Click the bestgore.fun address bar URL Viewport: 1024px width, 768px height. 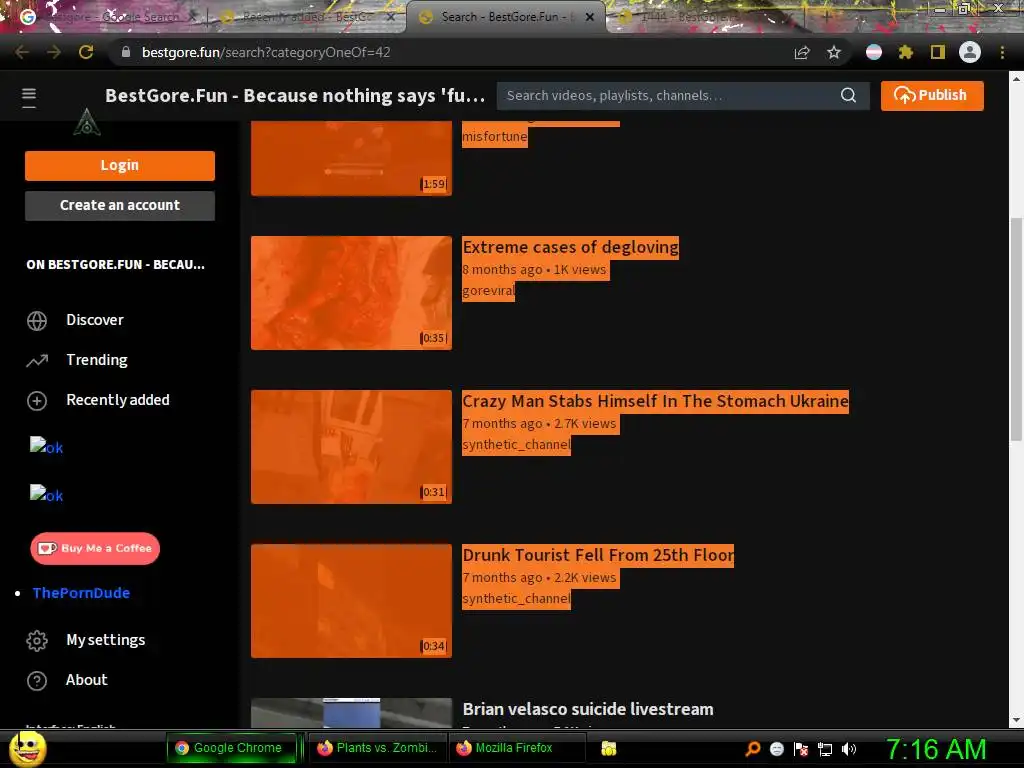coord(266,52)
